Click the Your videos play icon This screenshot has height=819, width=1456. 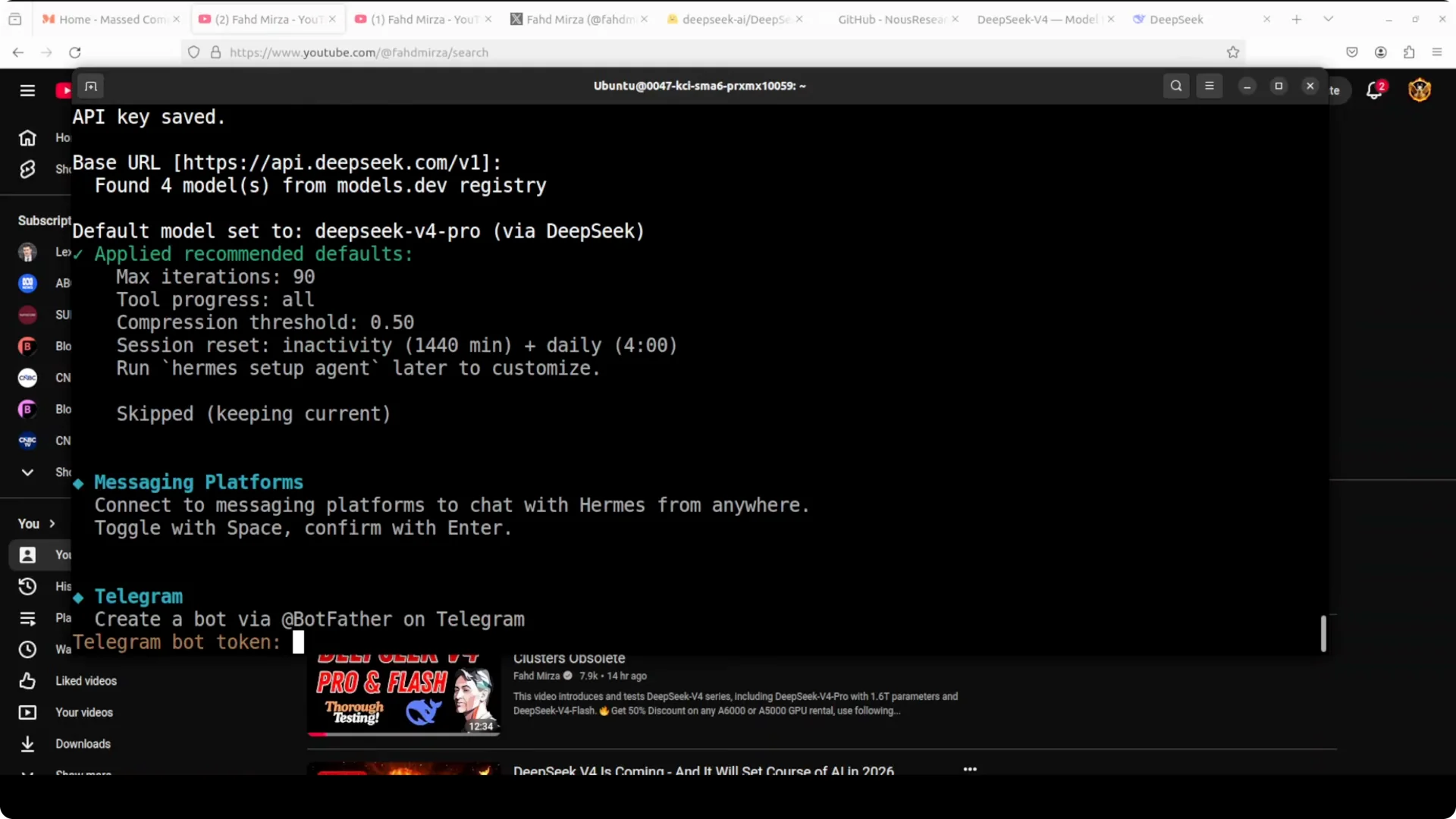[x=27, y=712]
